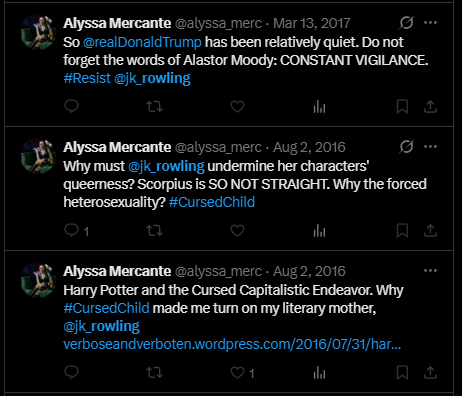Reply to the Mar 13, 2017 tweet
This screenshot has height=396, width=462.
click(x=71, y=106)
